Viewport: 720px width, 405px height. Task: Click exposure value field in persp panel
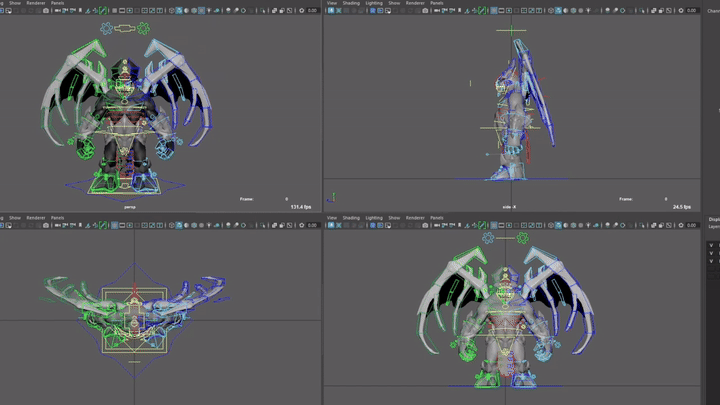coord(312,10)
